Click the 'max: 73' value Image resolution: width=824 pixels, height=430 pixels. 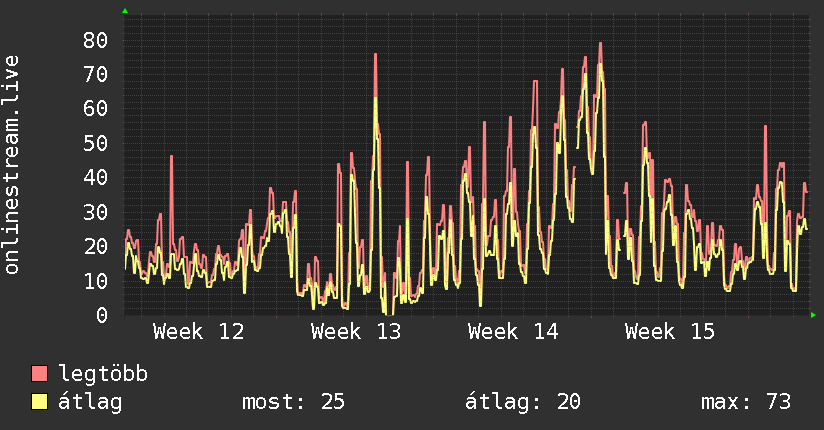(x=746, y=402)
